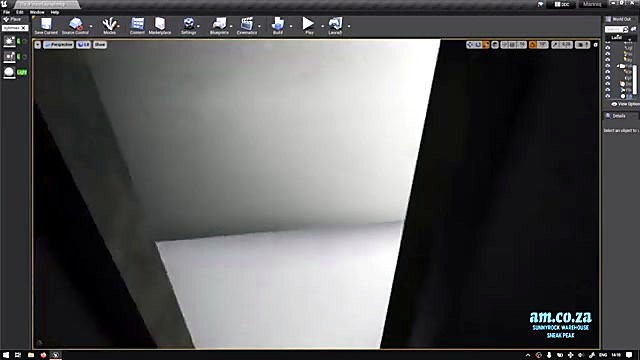Open the Windows Start menu
This screenshot has width=640, height=360.
click(6, 355)
